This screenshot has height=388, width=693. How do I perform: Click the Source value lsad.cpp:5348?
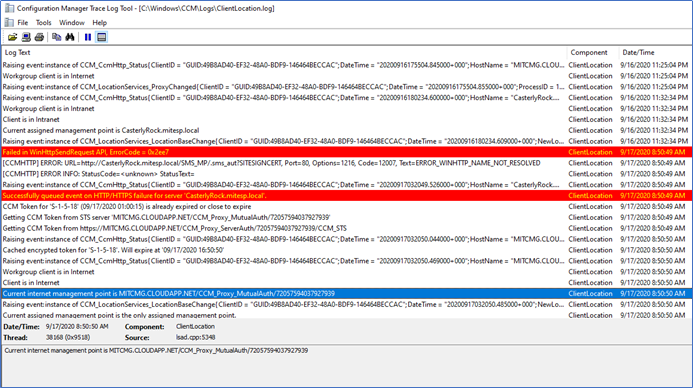pyautogui.click(x=195, y=338)
